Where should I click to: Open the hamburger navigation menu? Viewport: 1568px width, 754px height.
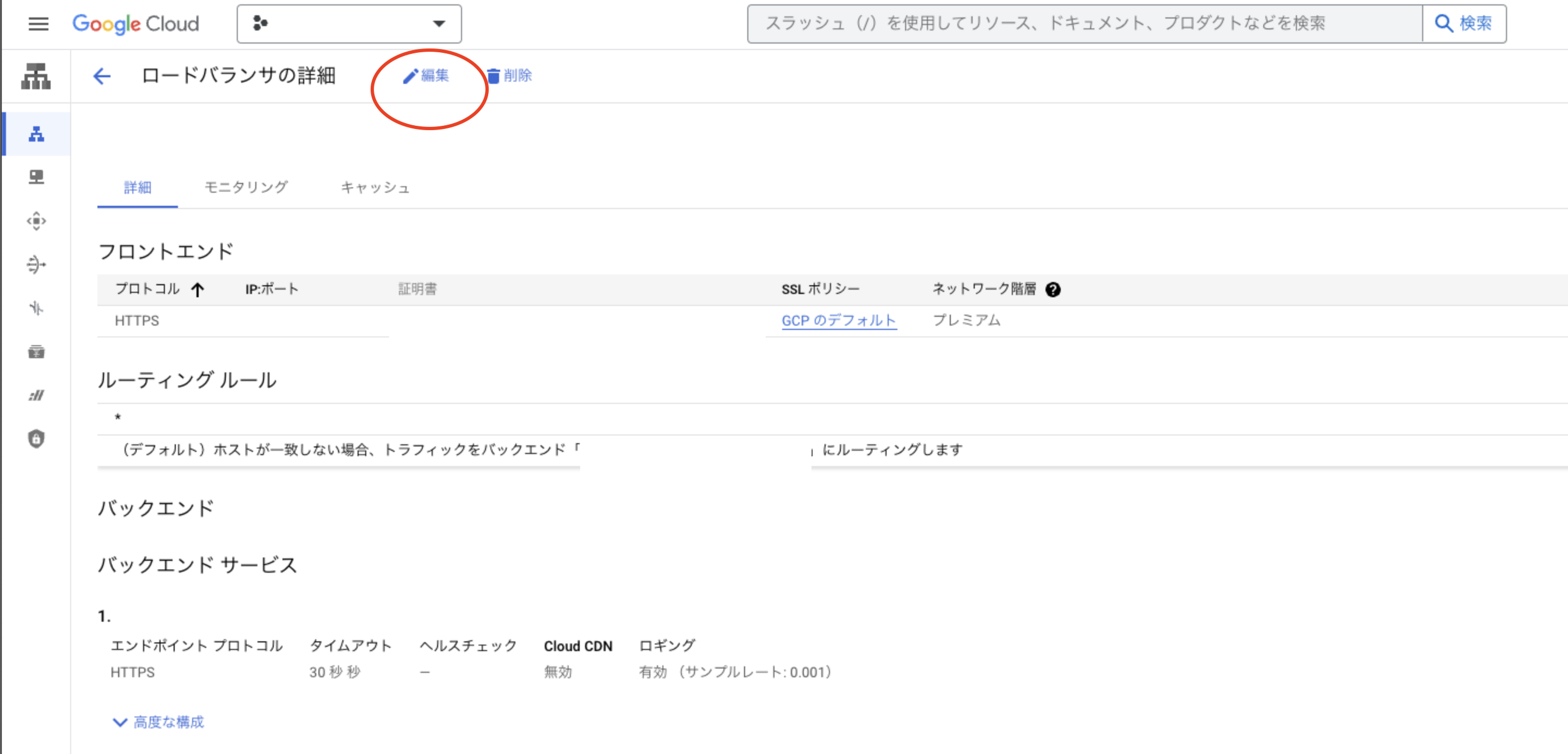coord(38,24)
